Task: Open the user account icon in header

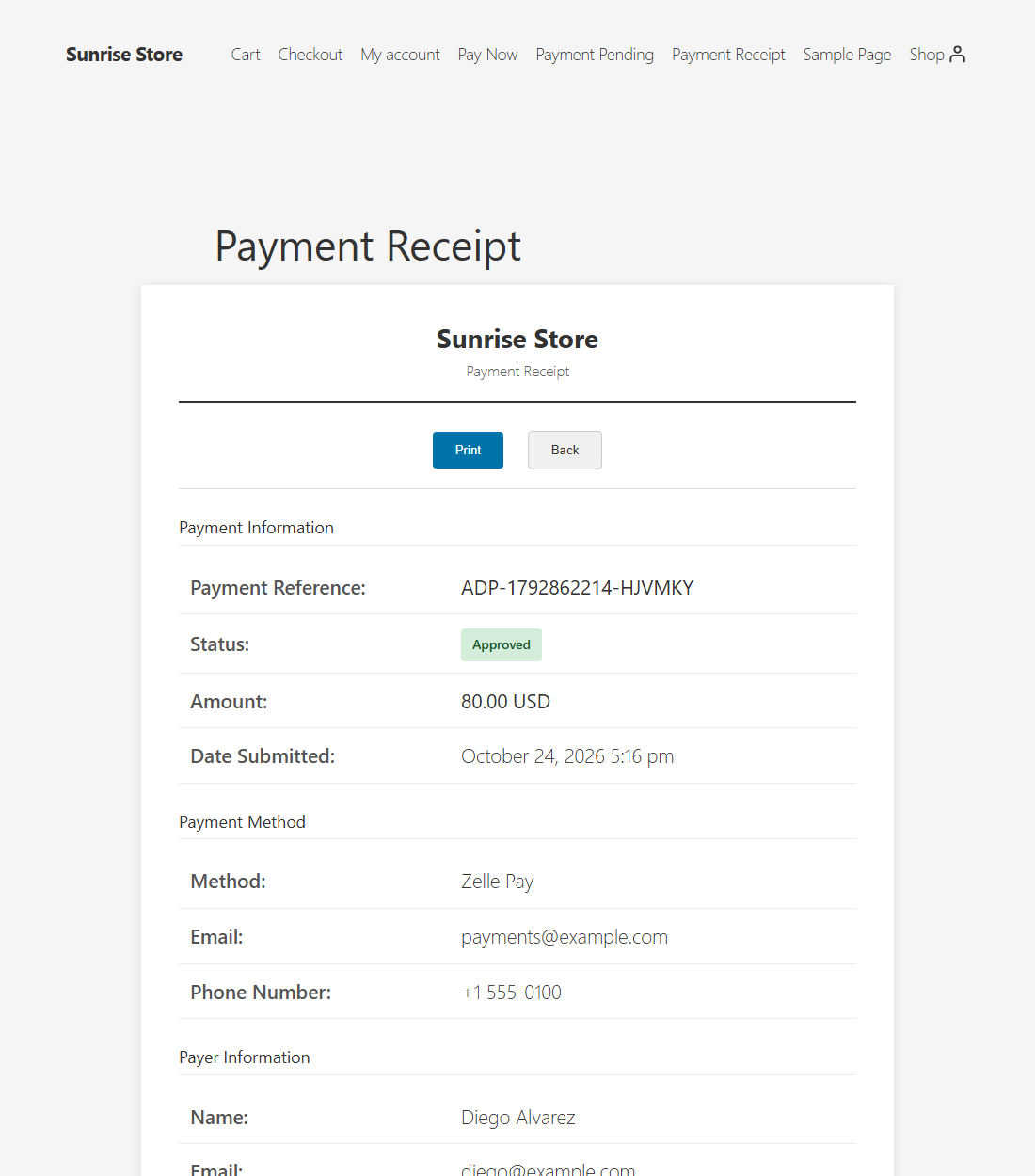Action: pos(958,54)
